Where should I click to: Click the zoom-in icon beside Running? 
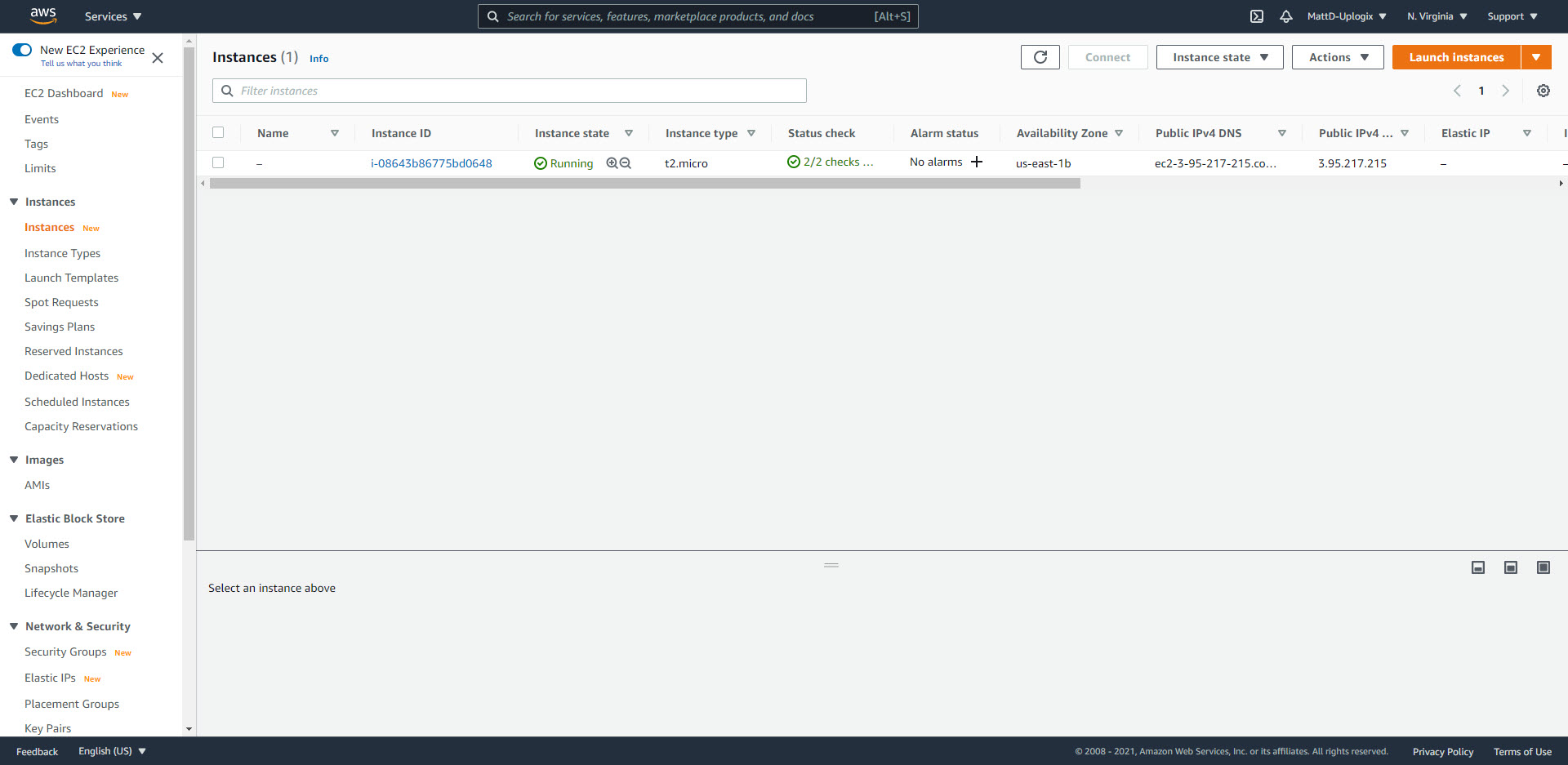point(612,163)
